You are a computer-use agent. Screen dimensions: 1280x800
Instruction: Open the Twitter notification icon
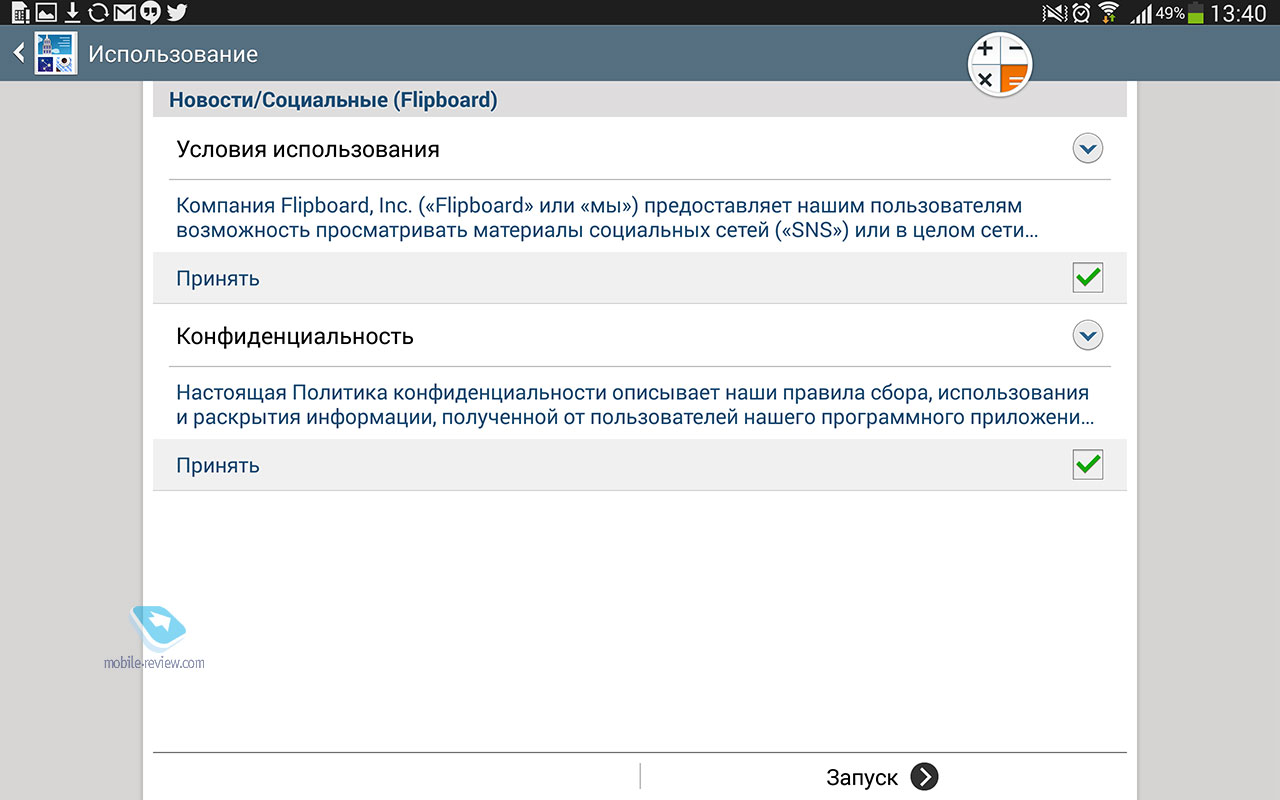176,12
